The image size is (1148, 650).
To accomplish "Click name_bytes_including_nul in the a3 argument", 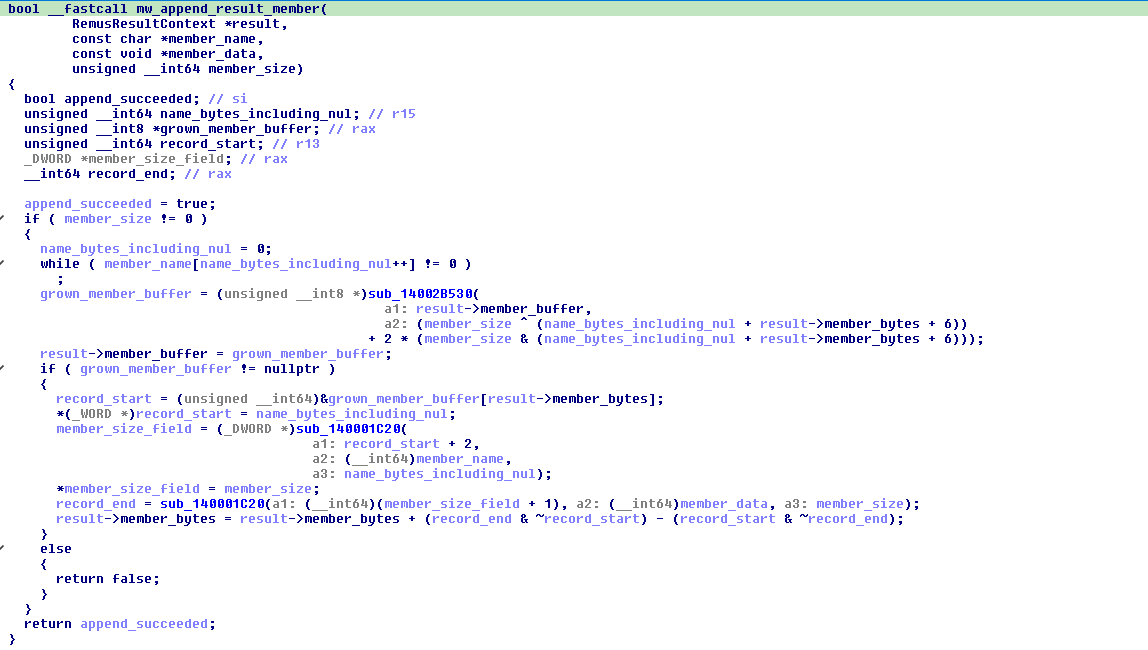I will click(440, 474).
